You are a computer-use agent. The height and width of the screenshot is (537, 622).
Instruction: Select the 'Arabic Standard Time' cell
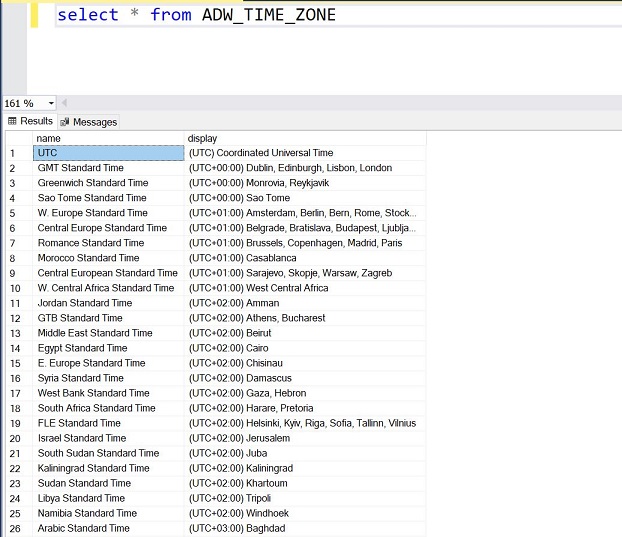point(109,529)
